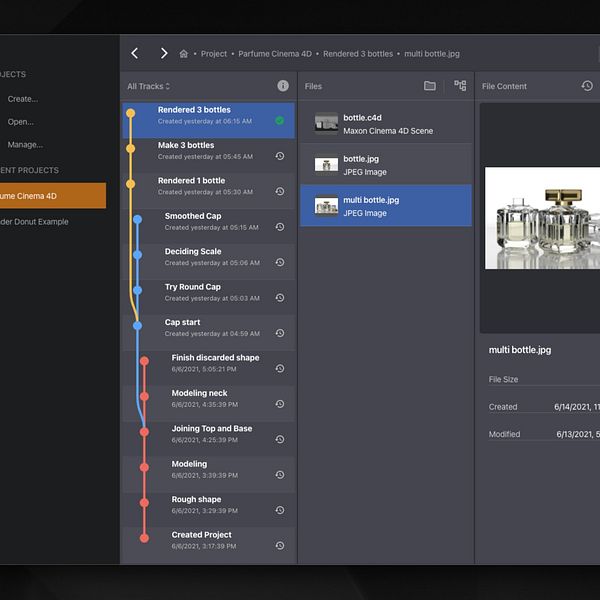Viewport: 600px width, 600px height.
Task: Select the Try Round Cap commit
Action: click(x=209, y=297)
